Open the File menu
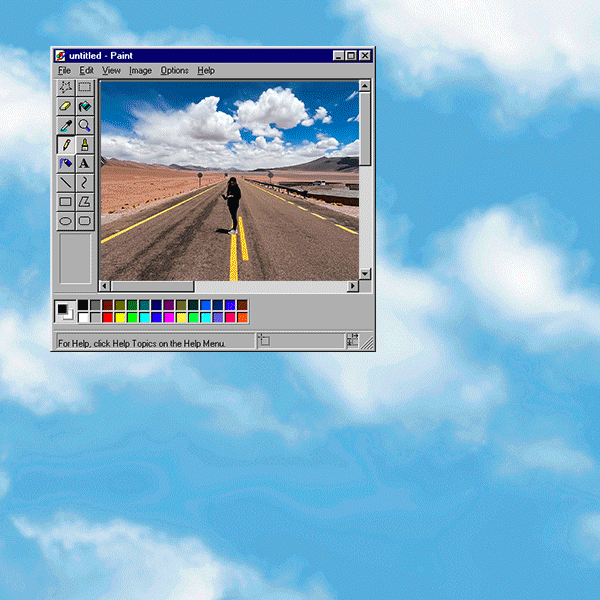This screenshot has width=600, height=600. pyautogui.click(x=64, y=70)
